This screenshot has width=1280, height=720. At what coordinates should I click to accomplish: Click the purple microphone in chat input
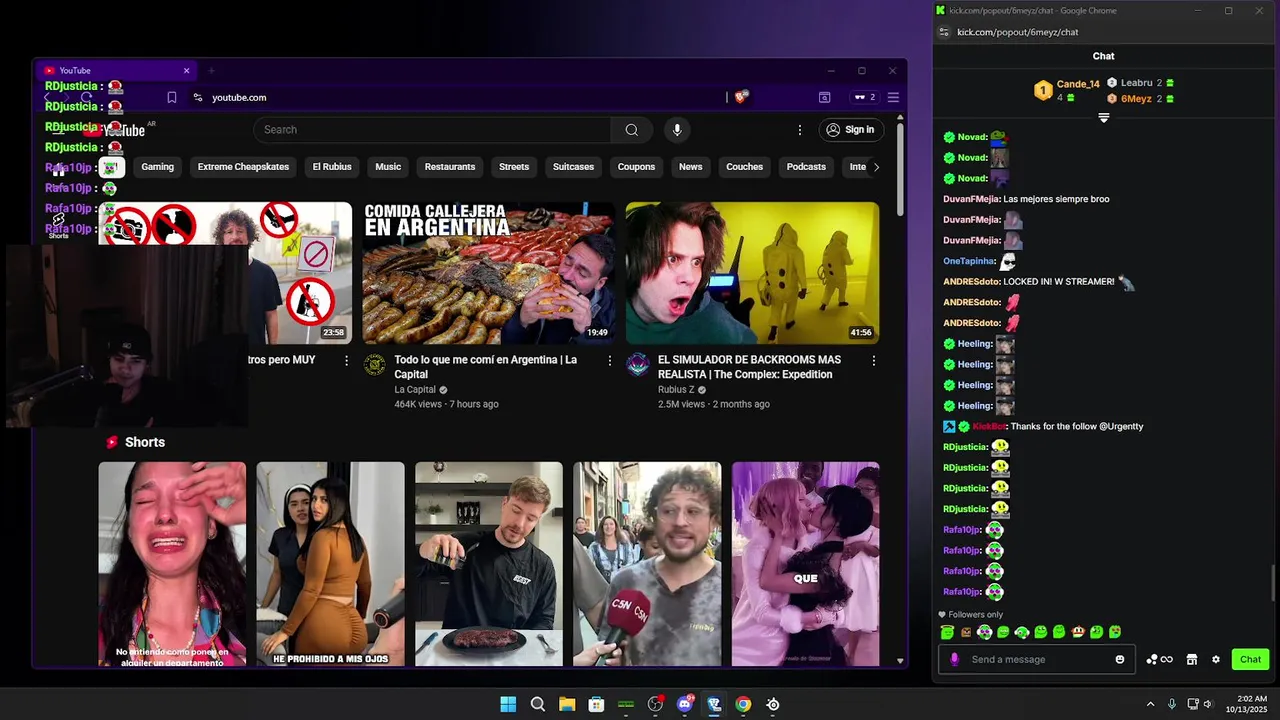[954, 659]
